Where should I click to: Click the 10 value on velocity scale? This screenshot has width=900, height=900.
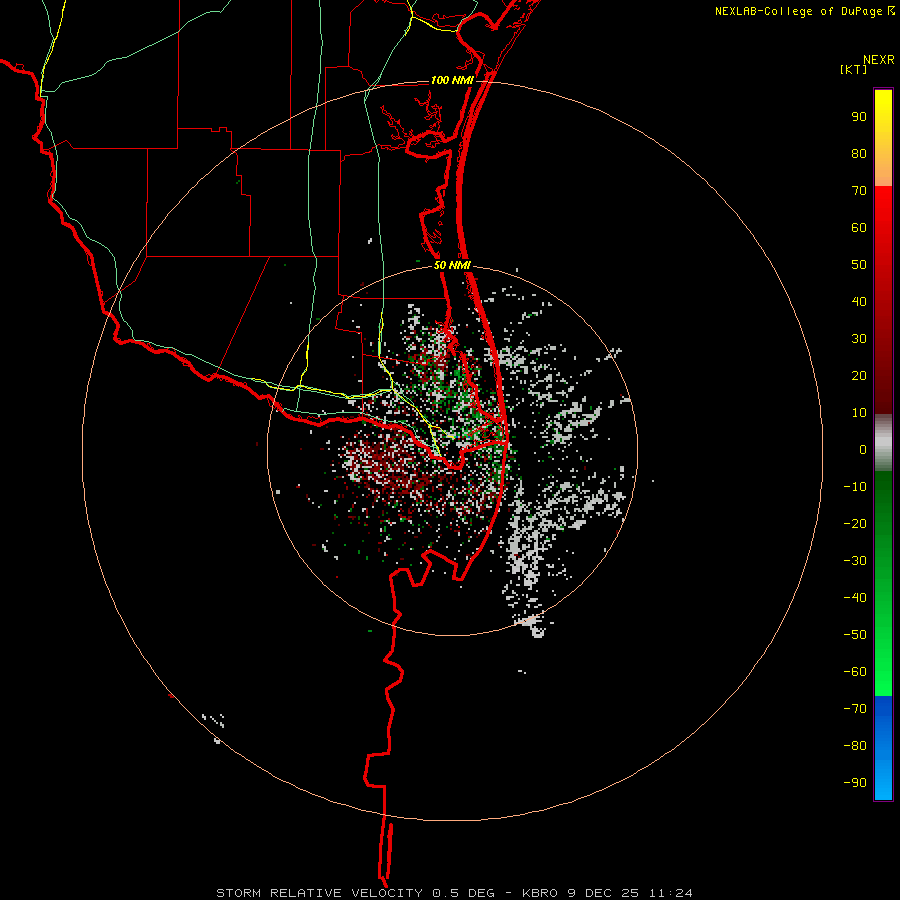click(859, 413)
